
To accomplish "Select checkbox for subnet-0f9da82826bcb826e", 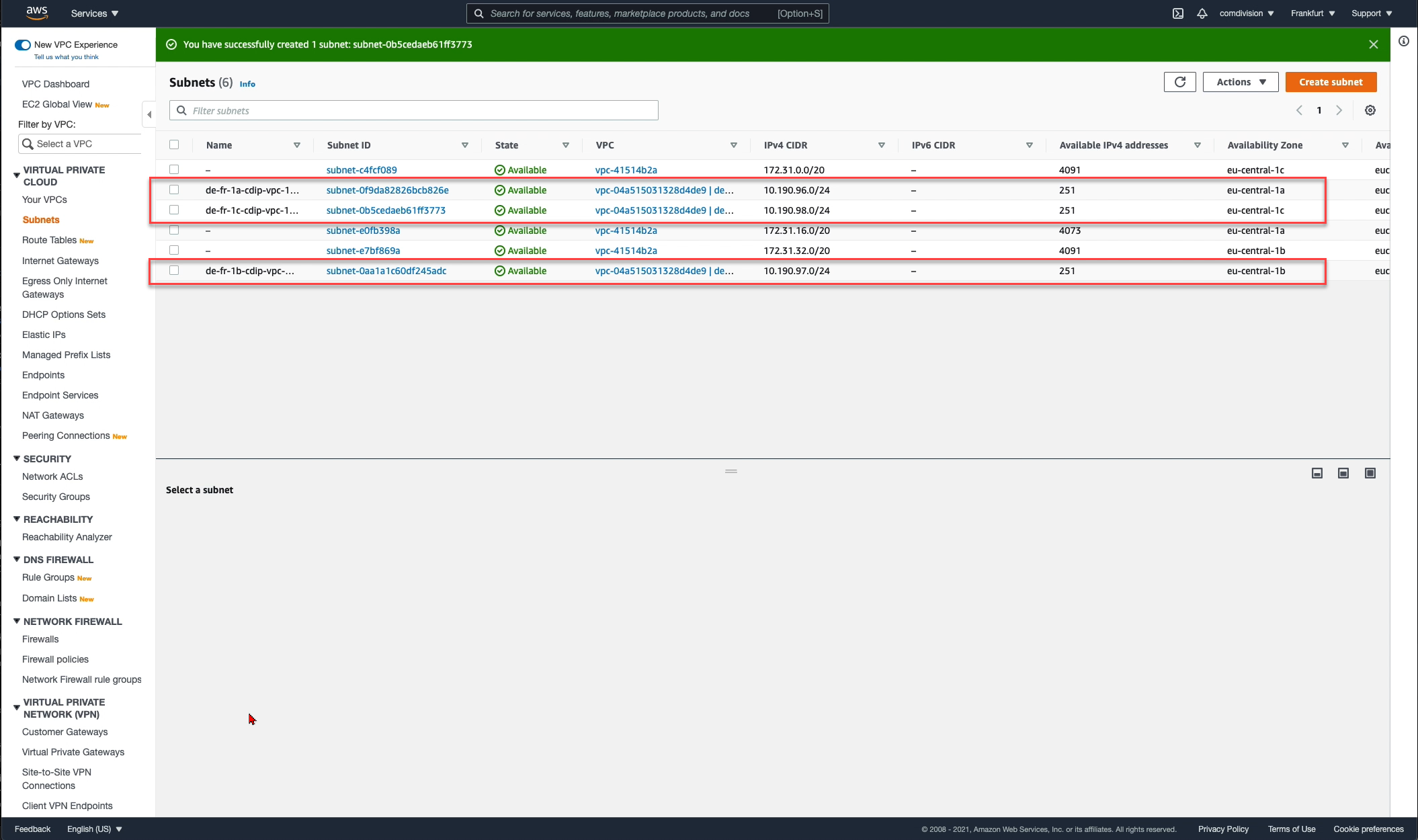I will (x=174, y=190).
